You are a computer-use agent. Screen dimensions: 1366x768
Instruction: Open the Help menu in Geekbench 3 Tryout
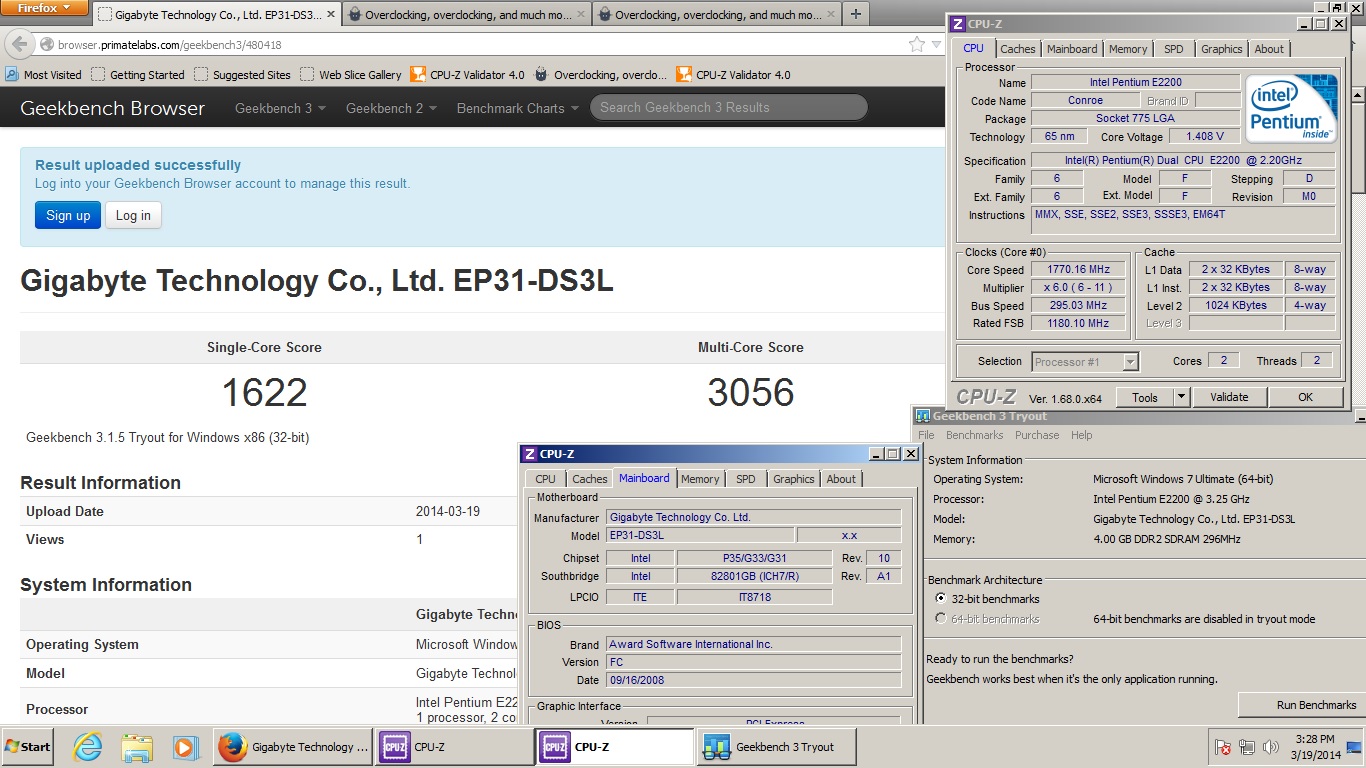click(x=1082, y=435)
